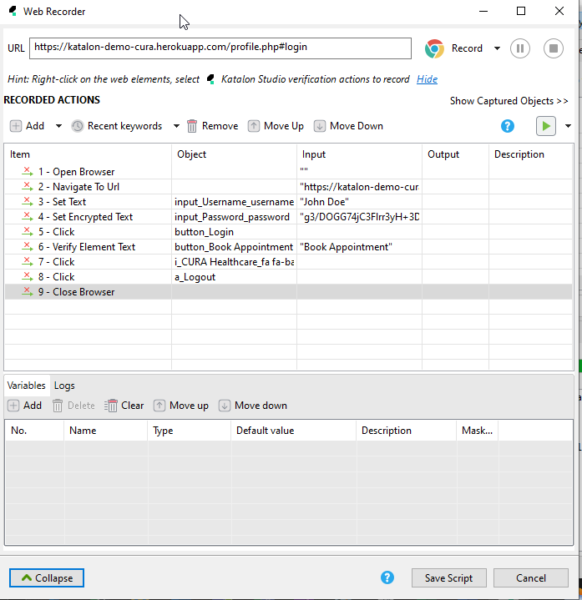This screenshot has width=582, height=600.
Task: Expand the run options arrow beside play
Action: (x=568, y=126)
